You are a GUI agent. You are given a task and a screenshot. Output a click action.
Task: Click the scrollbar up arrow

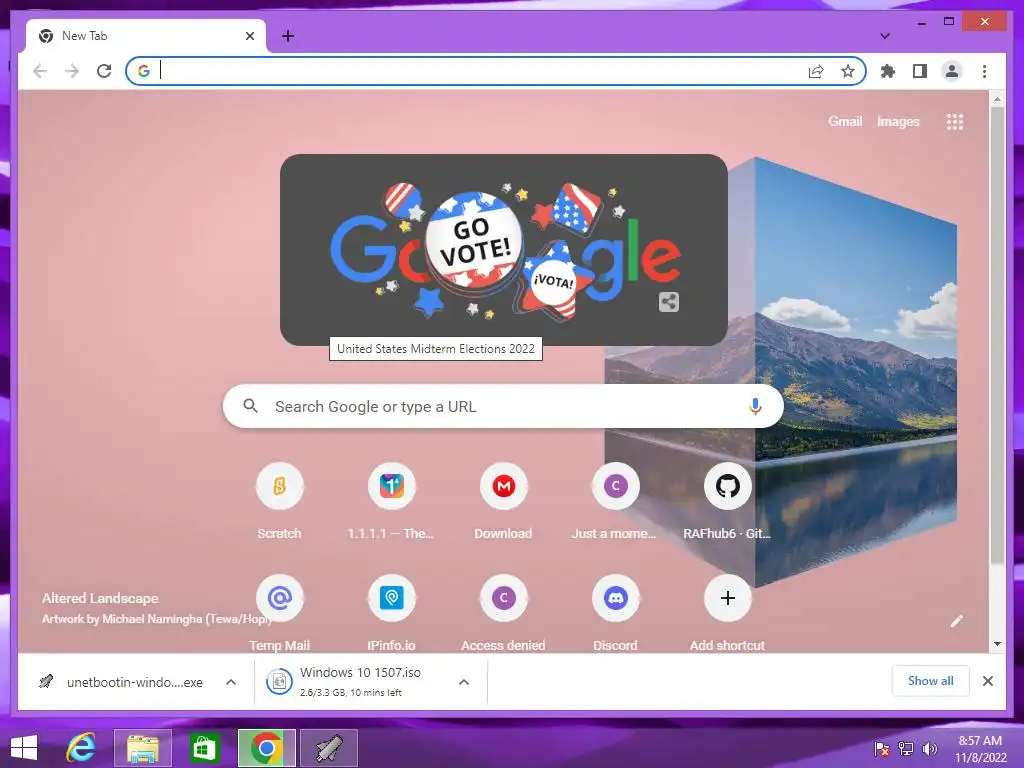pyautogui.click(x=997, y=99)
